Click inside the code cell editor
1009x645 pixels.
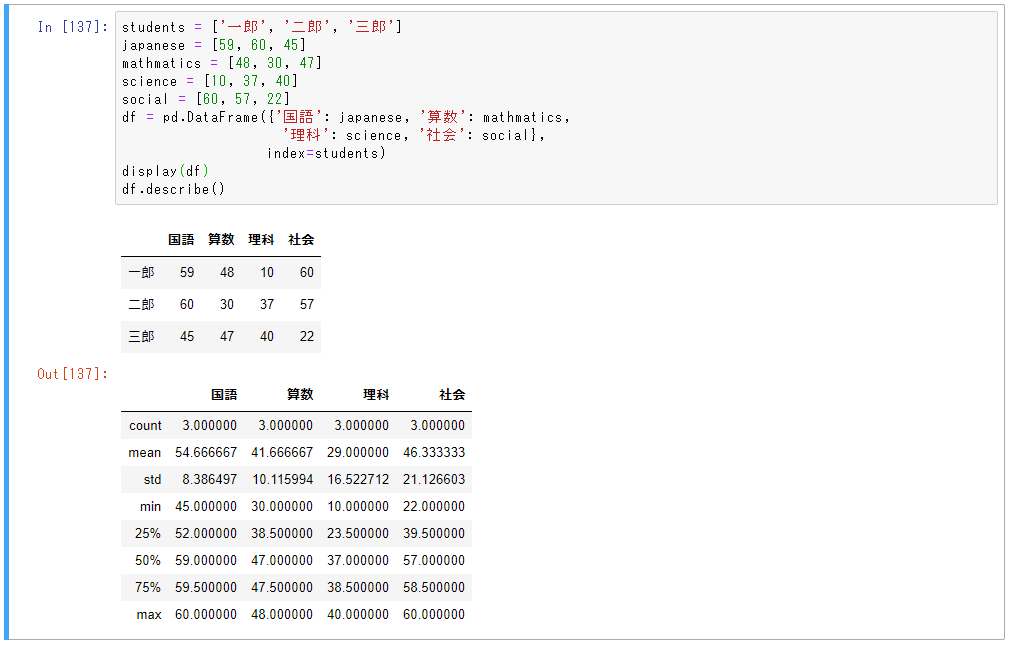point(556,108)
